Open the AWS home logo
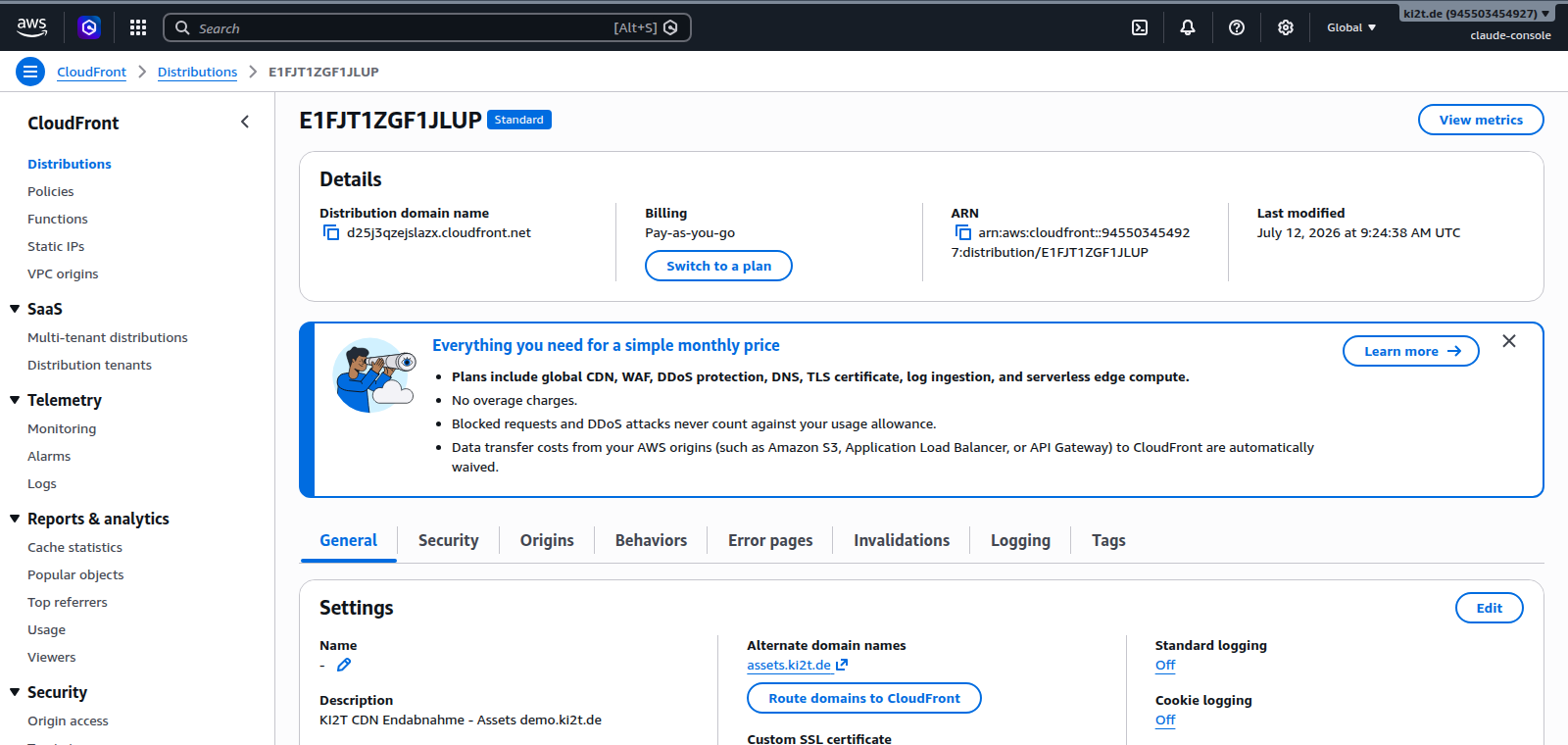1568x745 pixels. (x=31, y=27)
